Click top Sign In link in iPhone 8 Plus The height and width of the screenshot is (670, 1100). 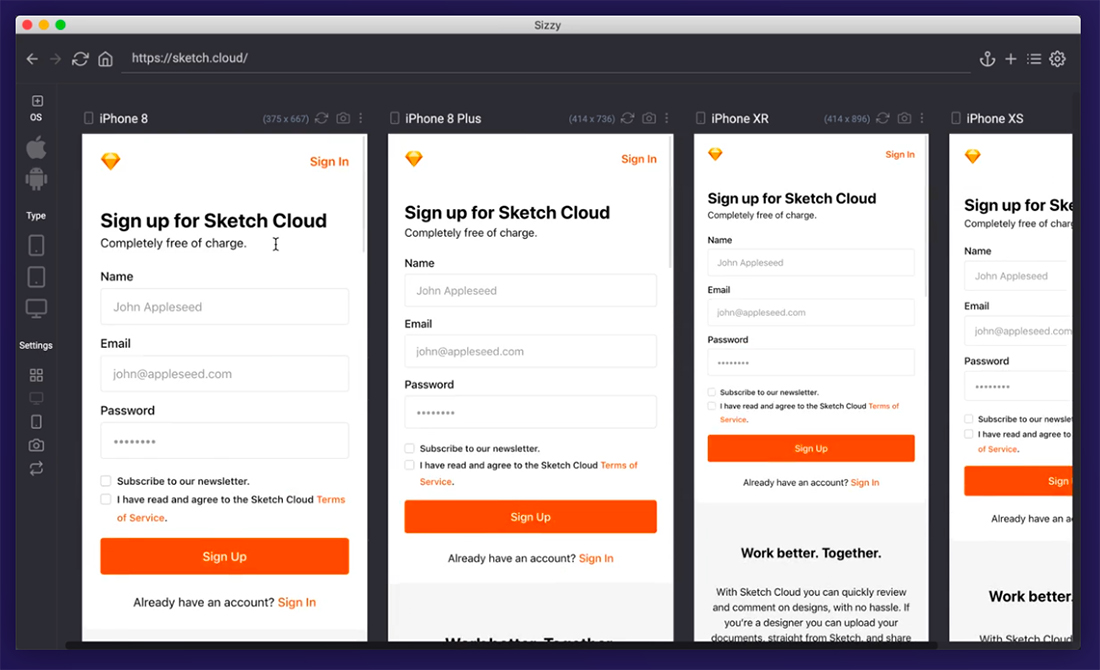pos(638,159)
